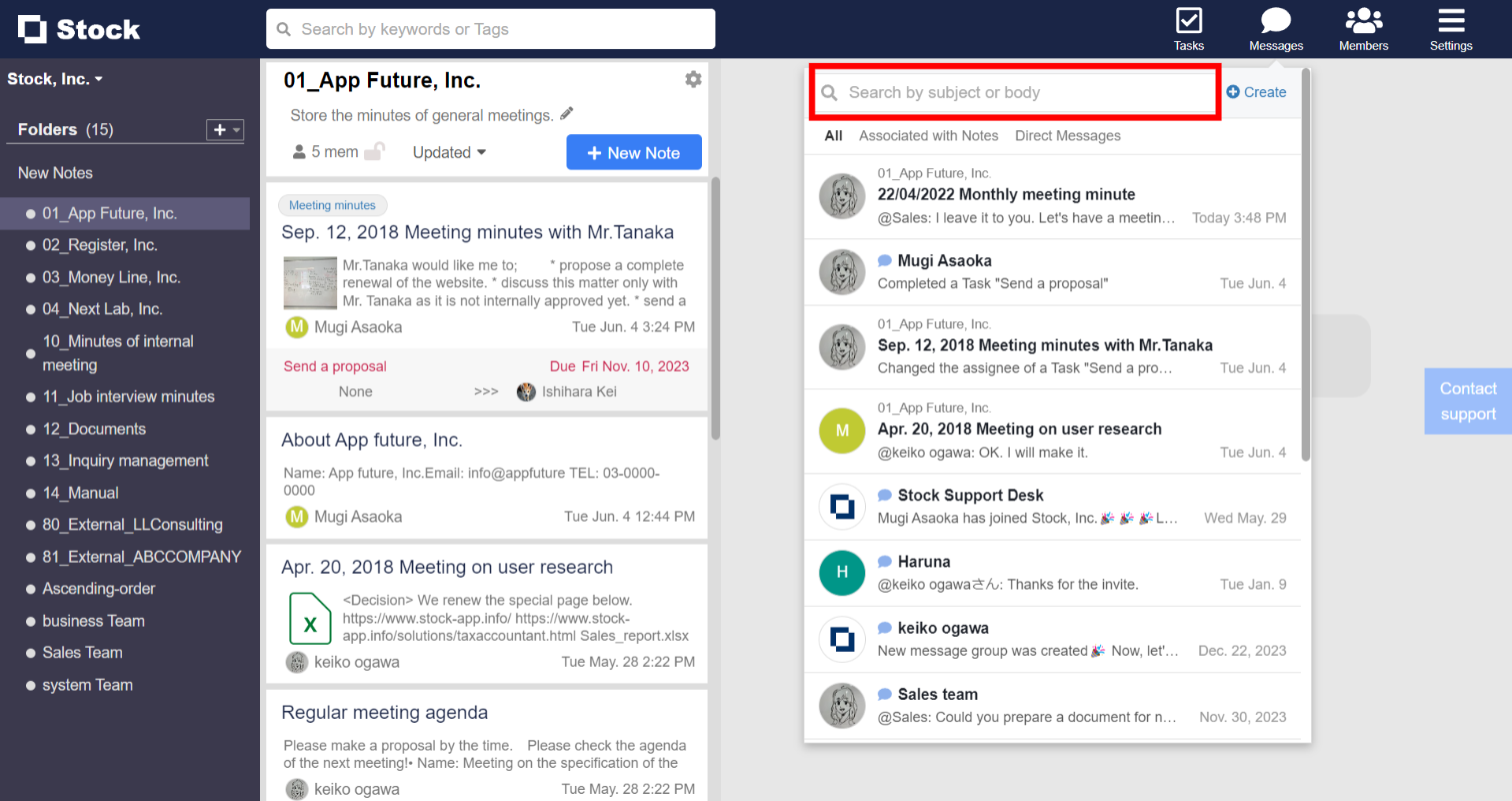Expand the Stock, Inc. workspace selector
This screenshot has width=1512, height=801.
coord(55,78)
